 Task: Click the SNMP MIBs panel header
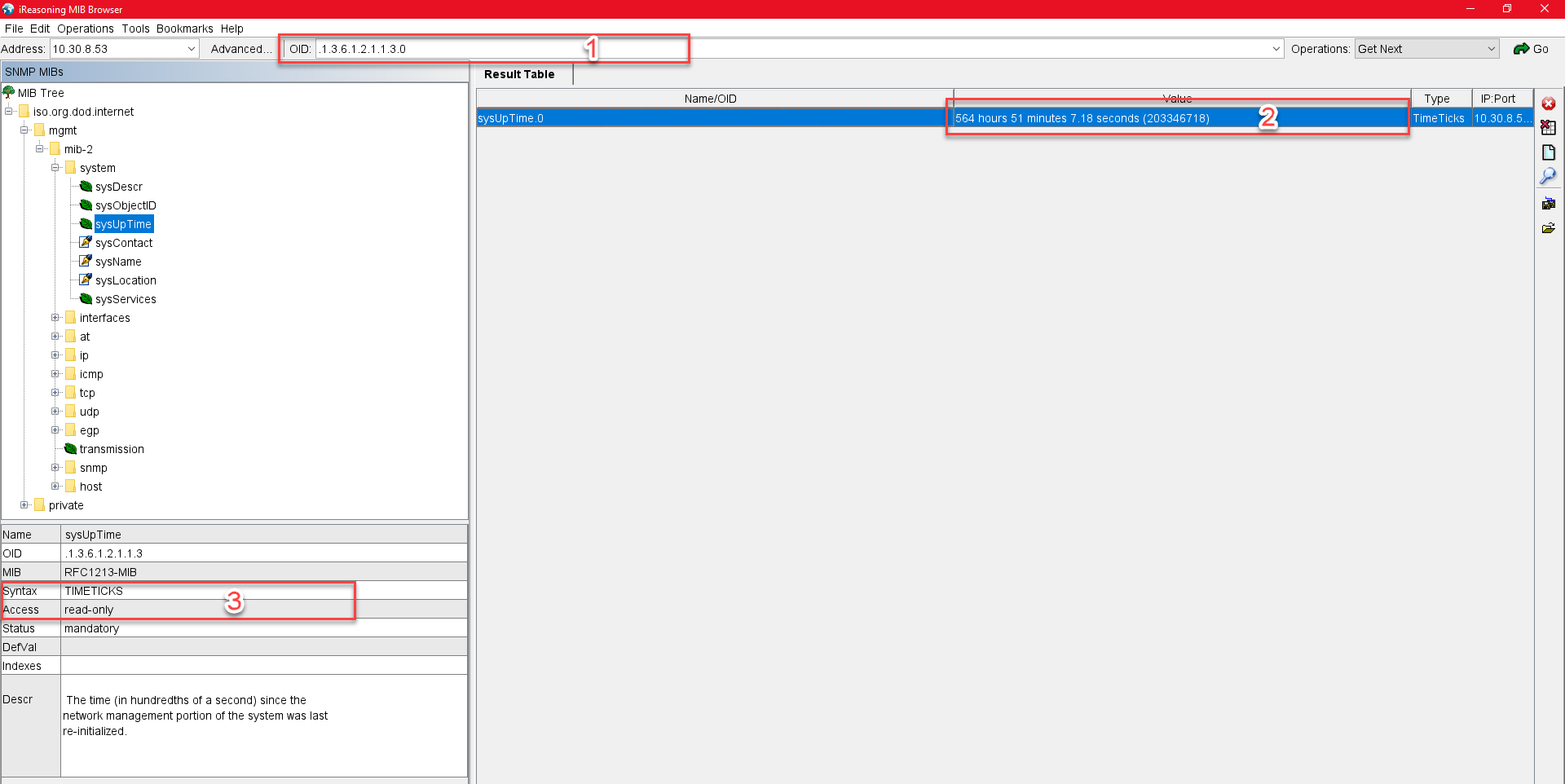[235, 72]
